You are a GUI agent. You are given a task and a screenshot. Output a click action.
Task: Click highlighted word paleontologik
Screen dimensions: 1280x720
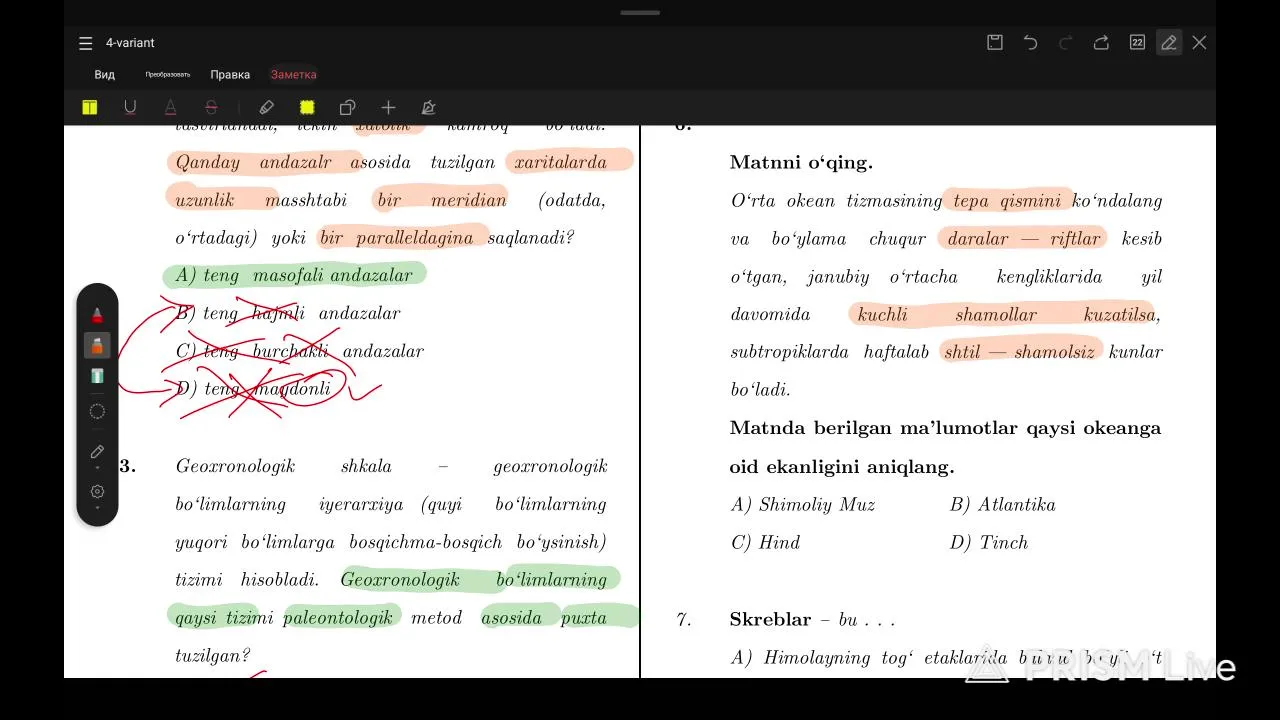coord(338,618)
